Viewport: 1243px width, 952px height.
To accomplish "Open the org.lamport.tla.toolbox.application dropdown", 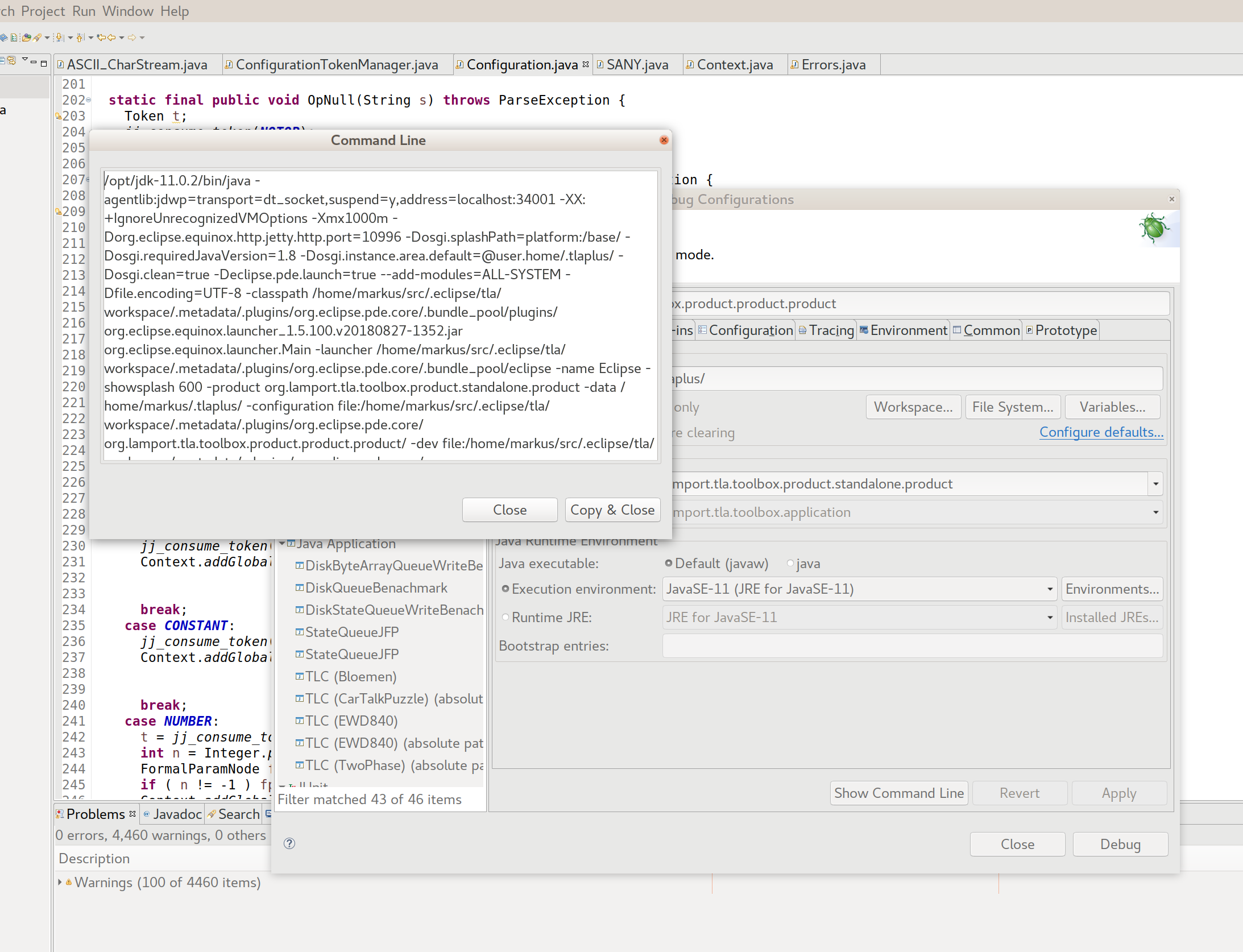I will (x=1155, y=512).
